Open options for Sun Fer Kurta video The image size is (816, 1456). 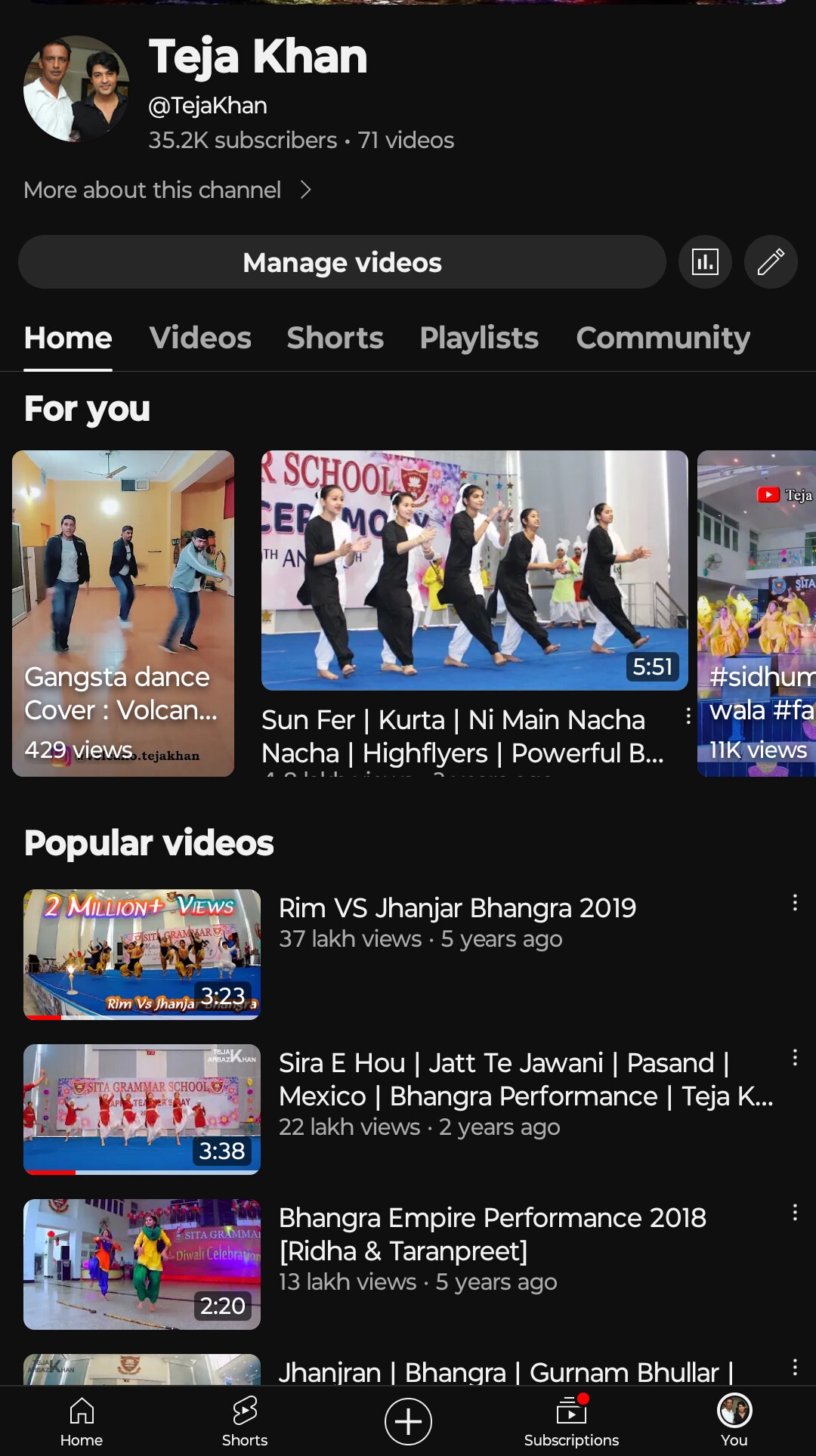click(x=688, y=716)
